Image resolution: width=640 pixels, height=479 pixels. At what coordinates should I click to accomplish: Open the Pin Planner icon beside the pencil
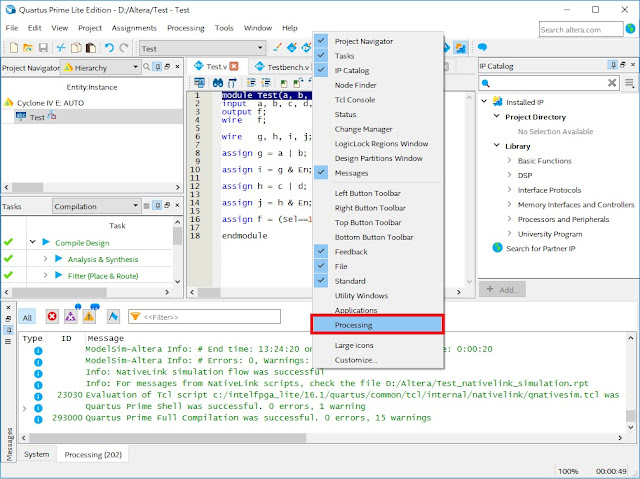[291, 48]
